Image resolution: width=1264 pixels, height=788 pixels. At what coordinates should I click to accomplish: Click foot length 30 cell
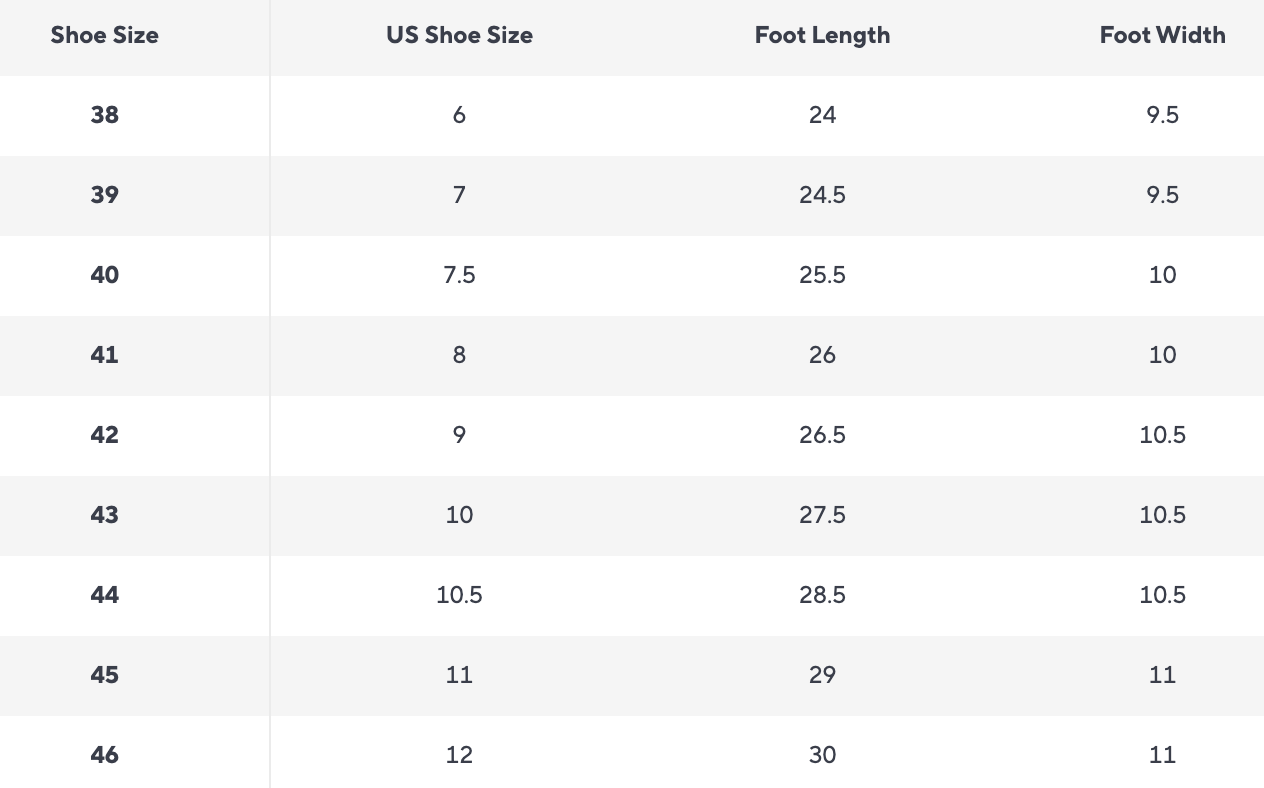(822, 755)
